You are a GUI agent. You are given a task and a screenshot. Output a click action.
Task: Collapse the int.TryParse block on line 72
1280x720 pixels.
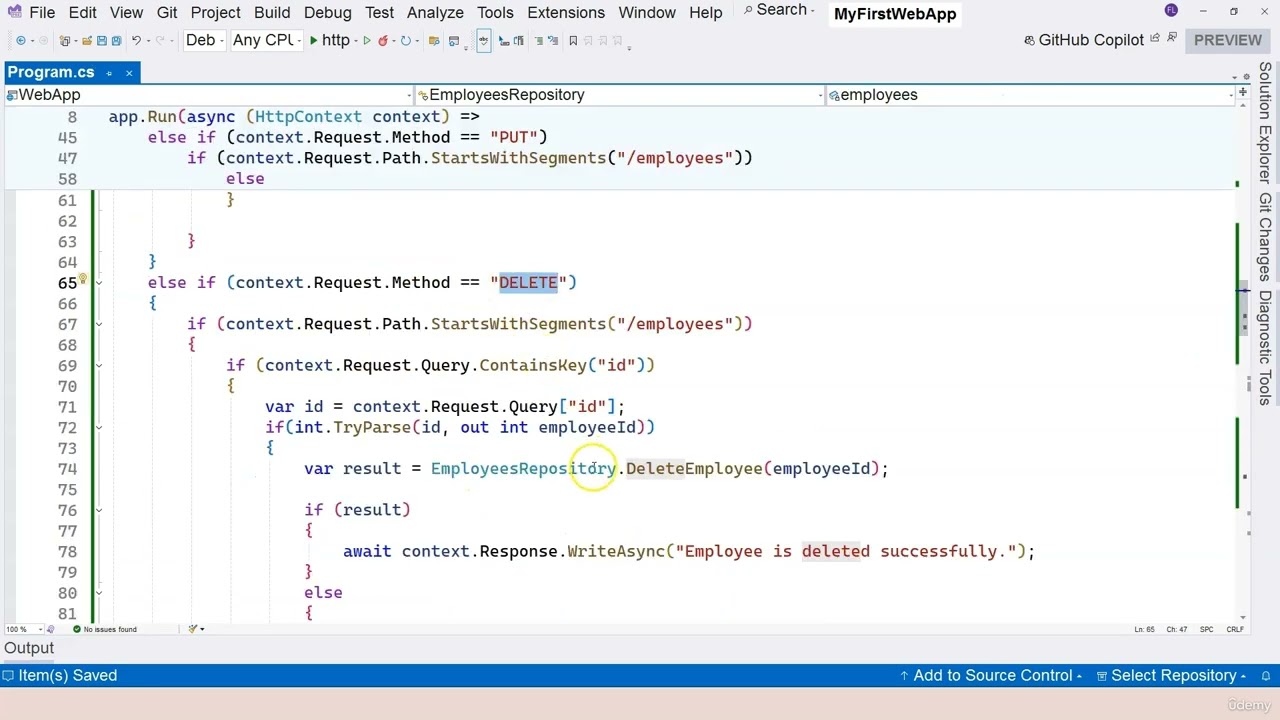click(98, 427)
